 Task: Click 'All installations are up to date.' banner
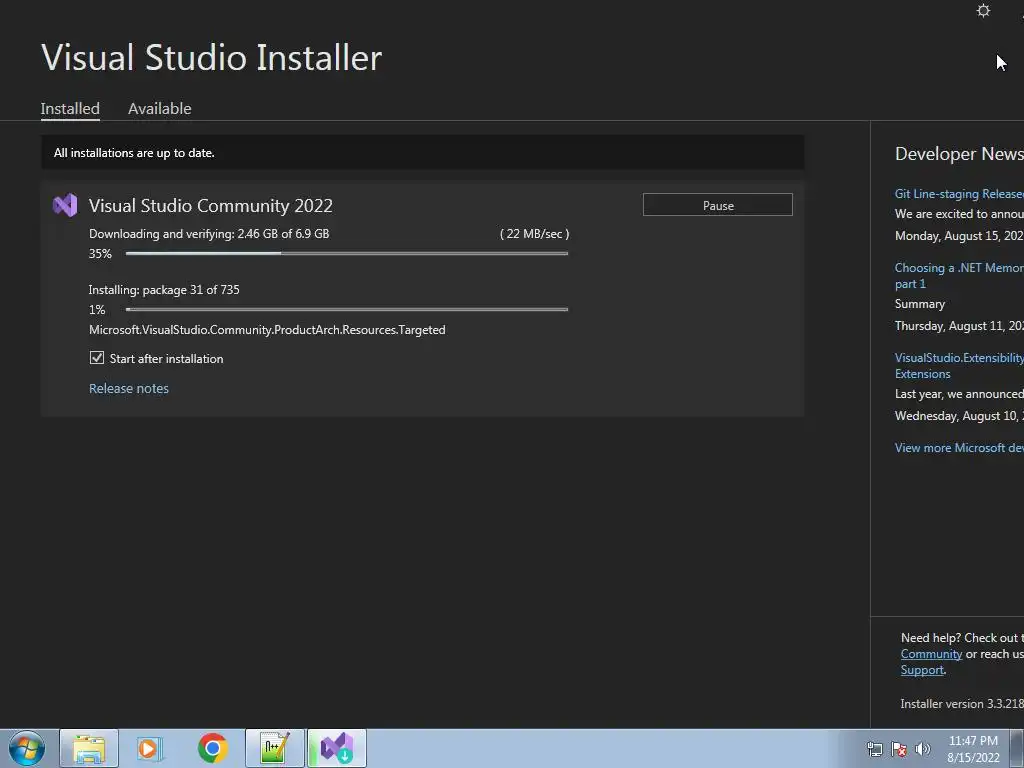pos(423,153)
